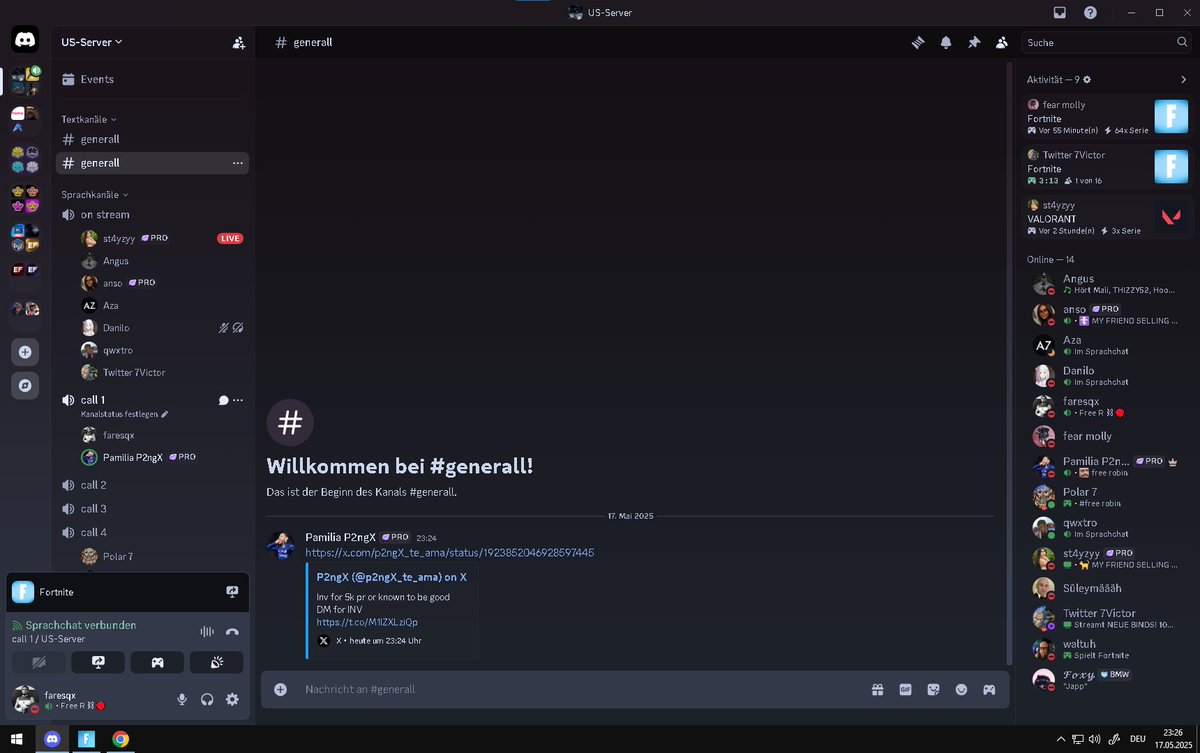Open the soundboard button in voice panel
The height and width of the screenshot is (753, 1200).
coord(217,662)
